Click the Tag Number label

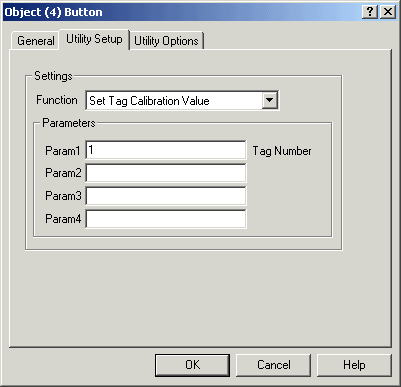click(282, 151)
